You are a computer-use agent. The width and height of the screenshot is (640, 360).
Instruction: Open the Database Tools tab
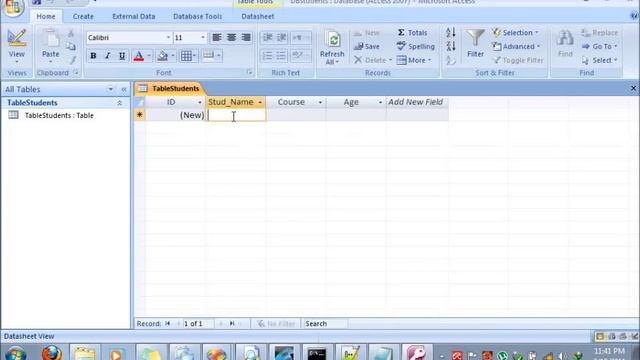198,16
